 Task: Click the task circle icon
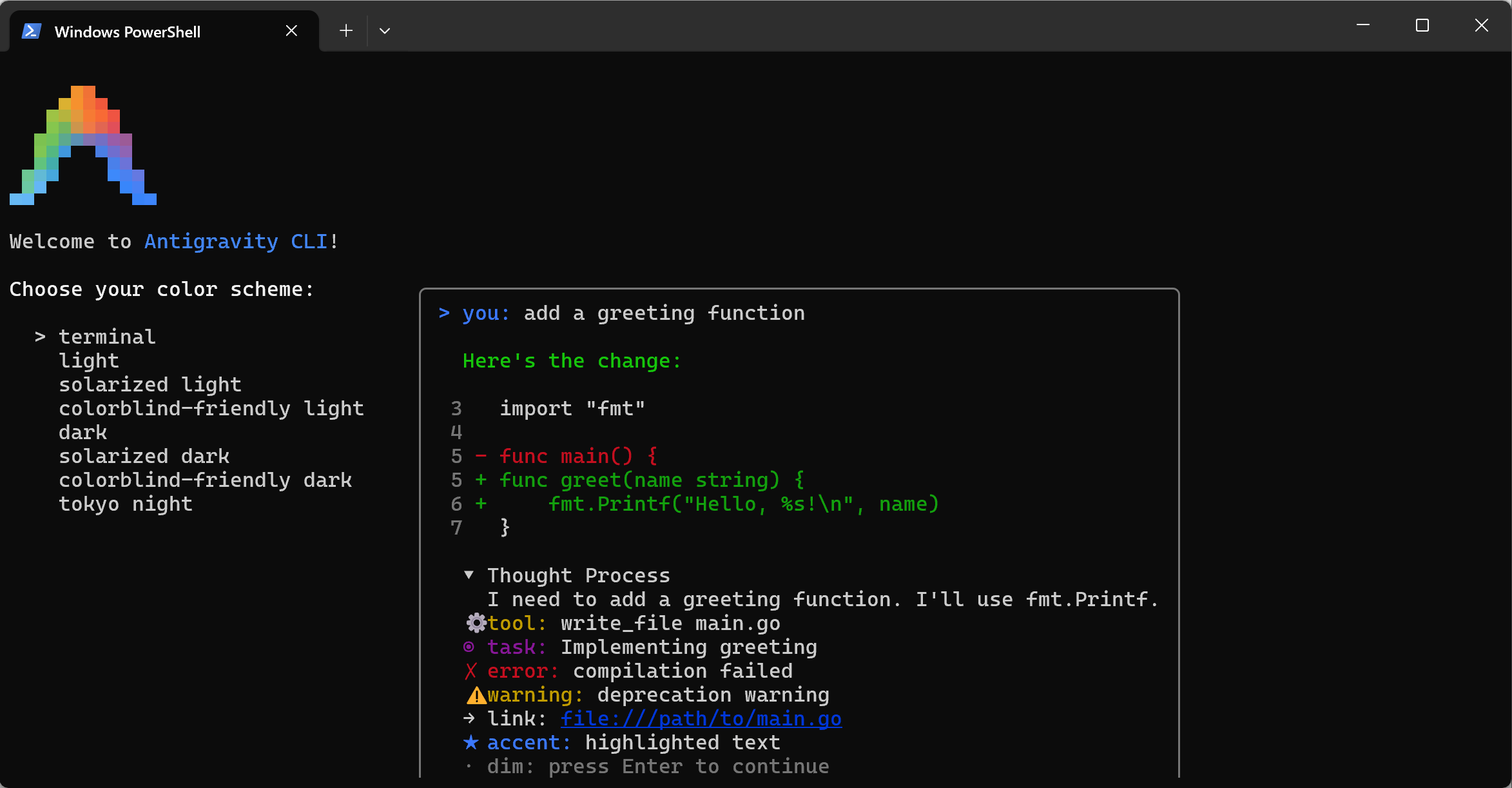tap(469, 647)
